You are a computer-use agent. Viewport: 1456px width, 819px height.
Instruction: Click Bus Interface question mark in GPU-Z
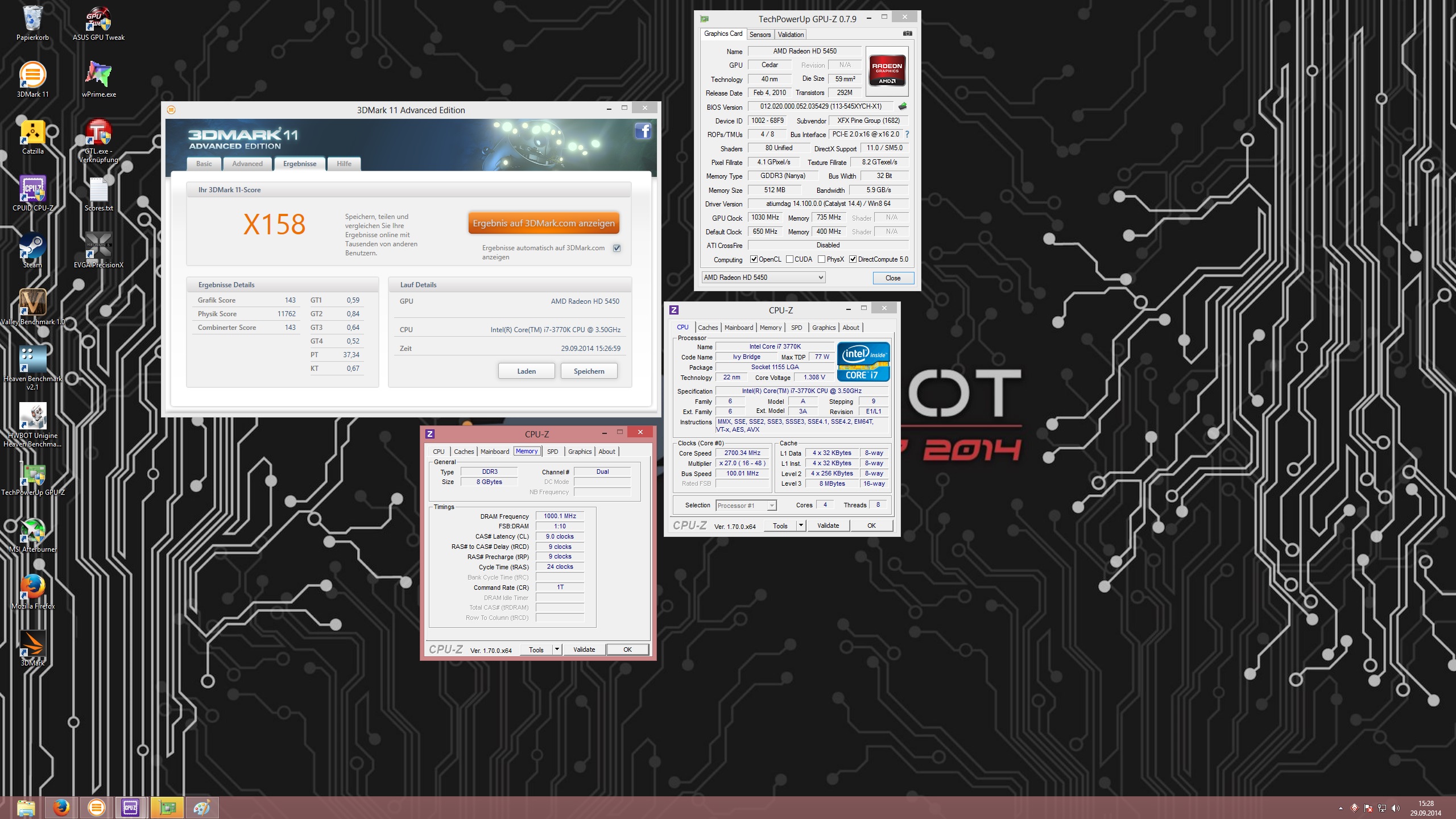click(x=907, y=135)
